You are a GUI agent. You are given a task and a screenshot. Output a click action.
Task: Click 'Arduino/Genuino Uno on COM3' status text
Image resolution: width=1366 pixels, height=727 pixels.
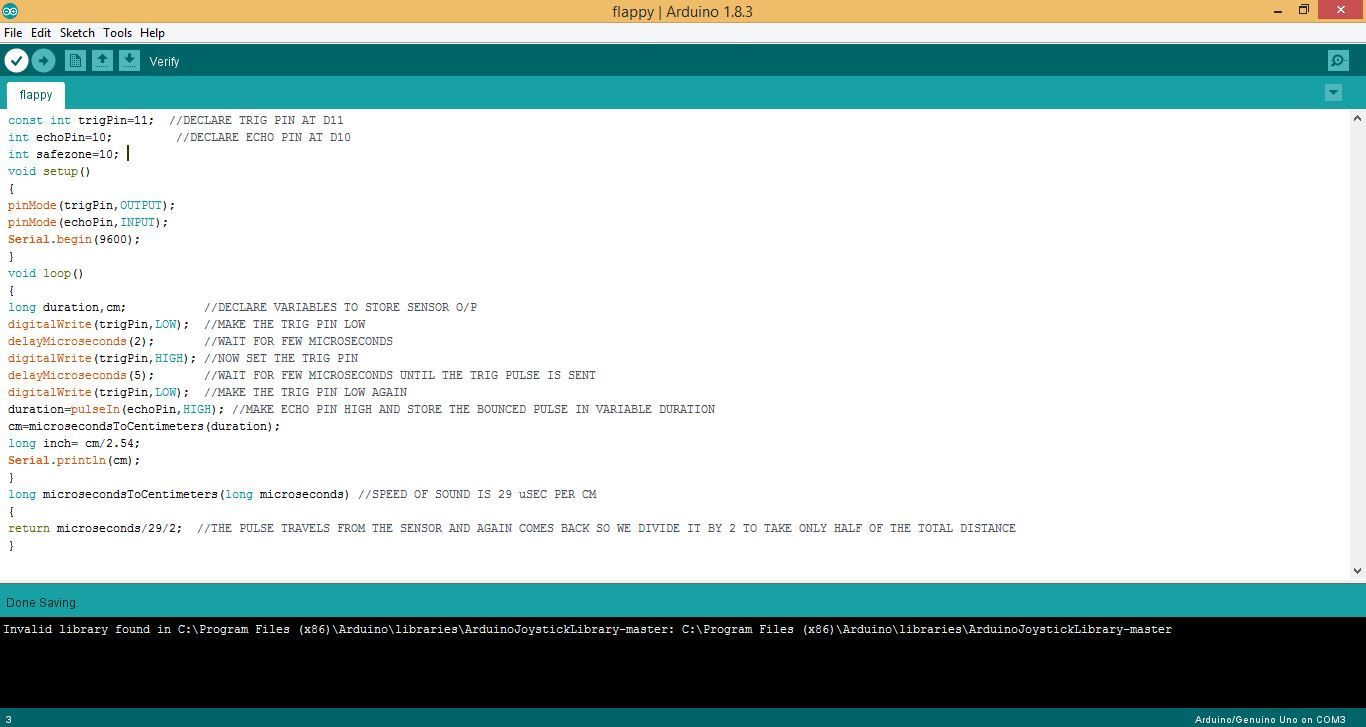click(x=1270, y=720)
